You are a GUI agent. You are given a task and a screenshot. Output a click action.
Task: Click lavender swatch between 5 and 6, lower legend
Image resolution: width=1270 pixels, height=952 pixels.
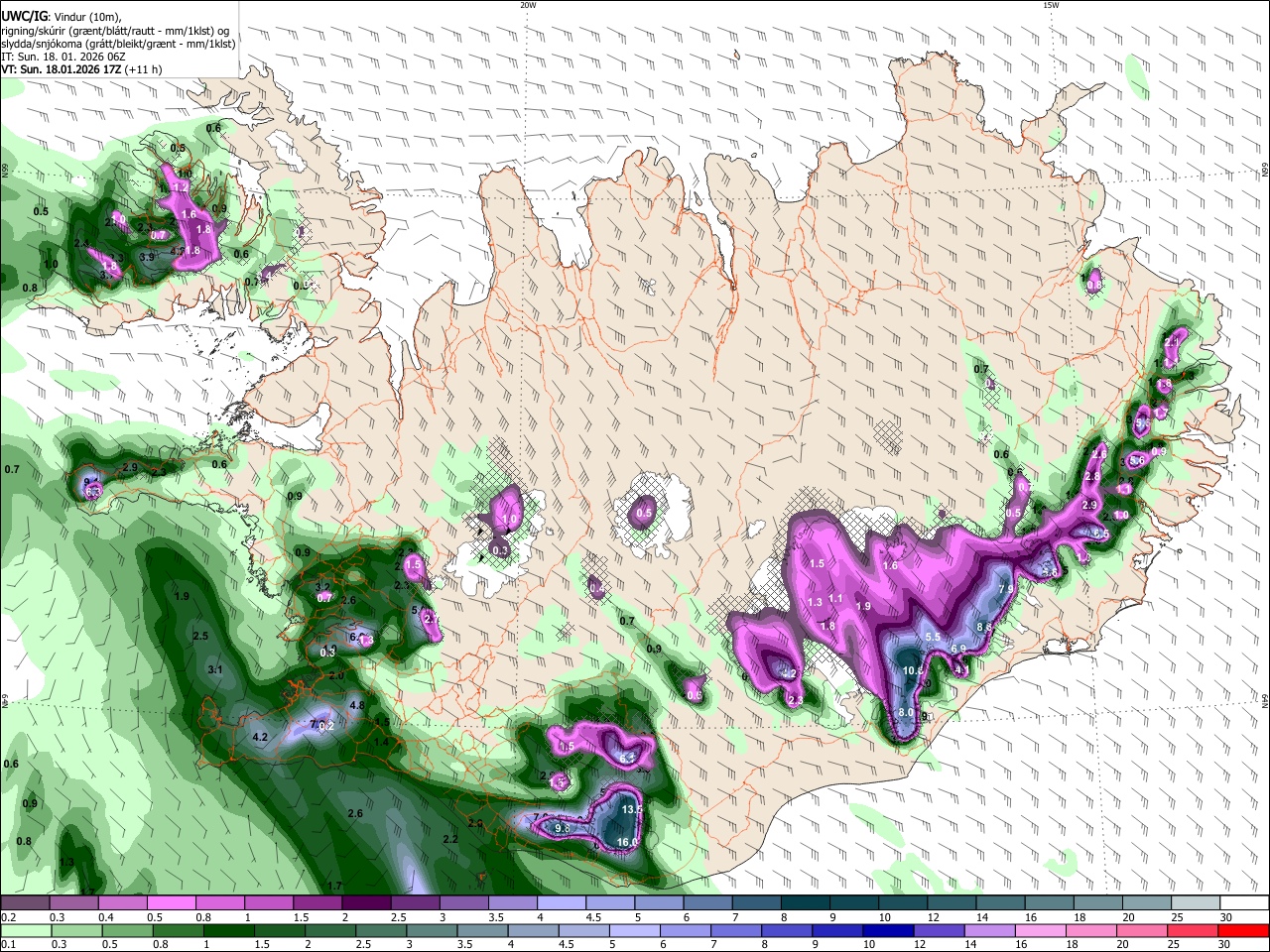(x=635, y=931)
